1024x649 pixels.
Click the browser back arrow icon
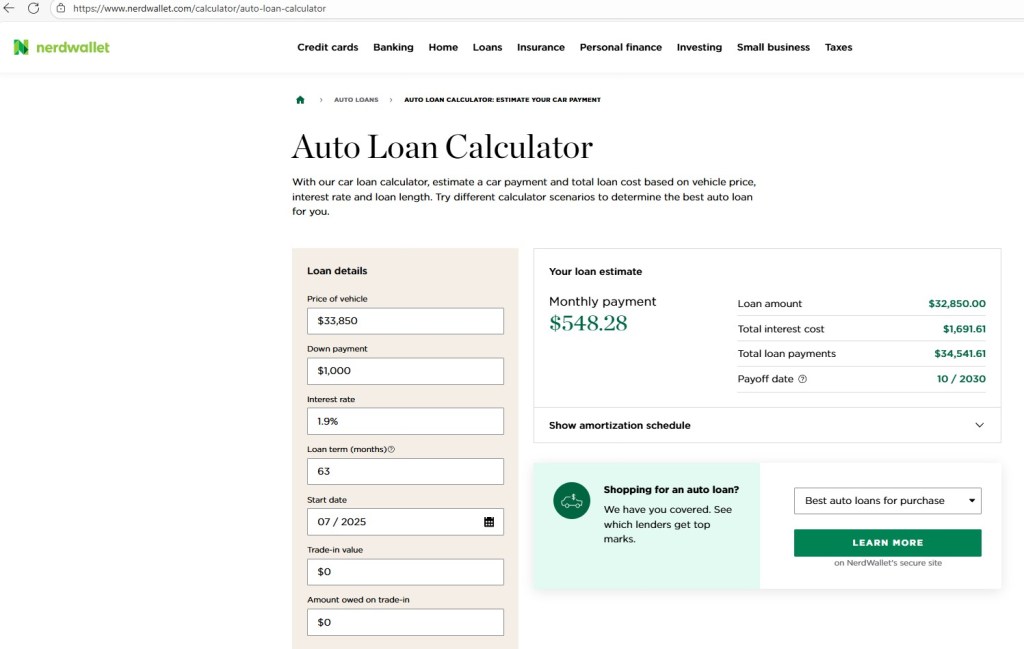[x=11, y=10]
